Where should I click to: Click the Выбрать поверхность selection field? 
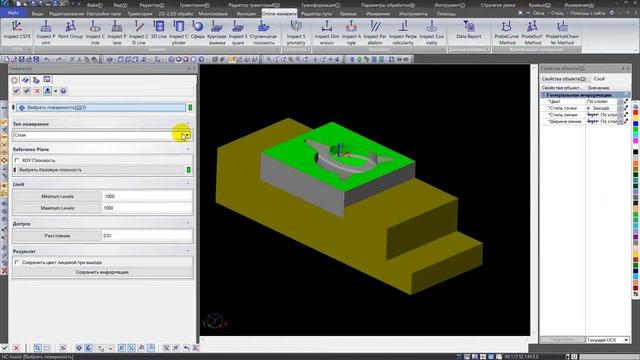101,107
